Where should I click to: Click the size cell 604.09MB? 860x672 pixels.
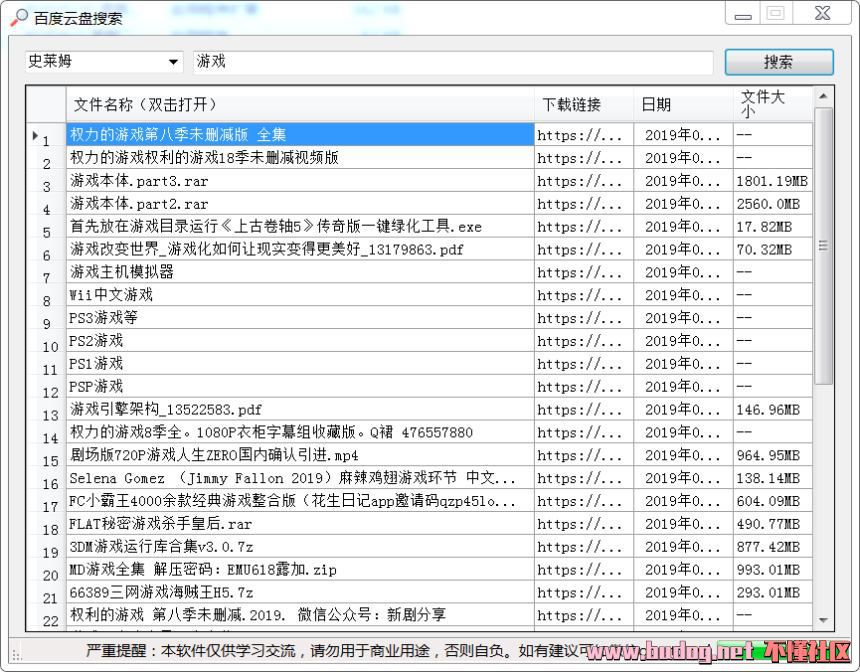point(772,500)
